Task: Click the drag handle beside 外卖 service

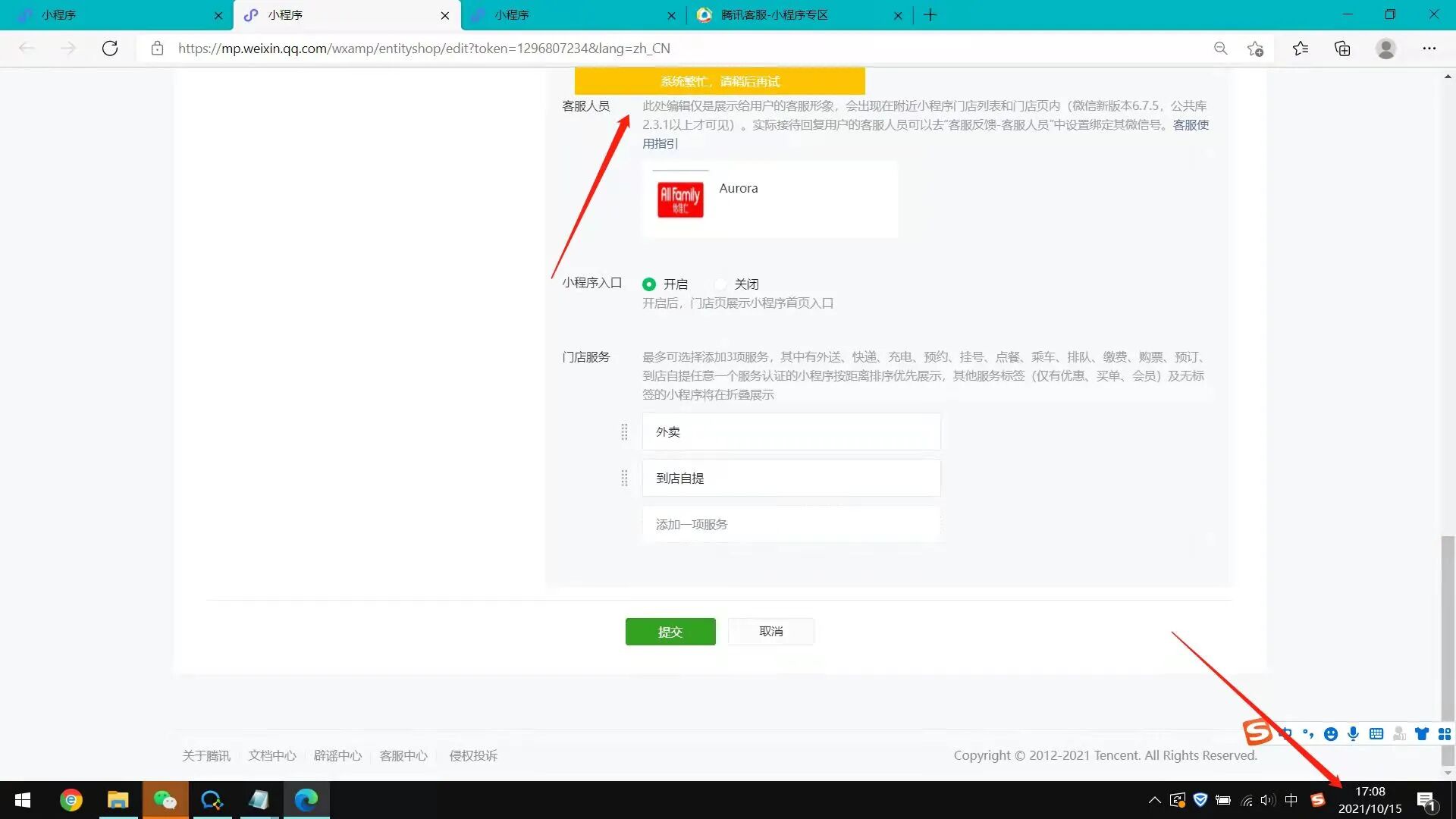Action: pos(624,432)
